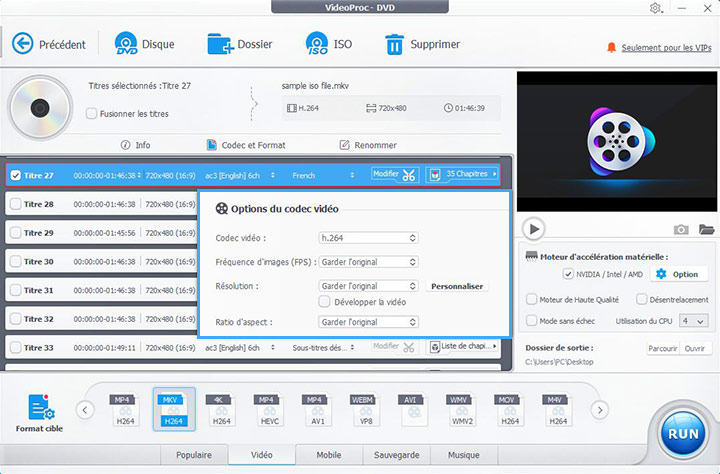Open Info for the selected title
Screen dimensions: 720x474
click(x=135, y=145)
